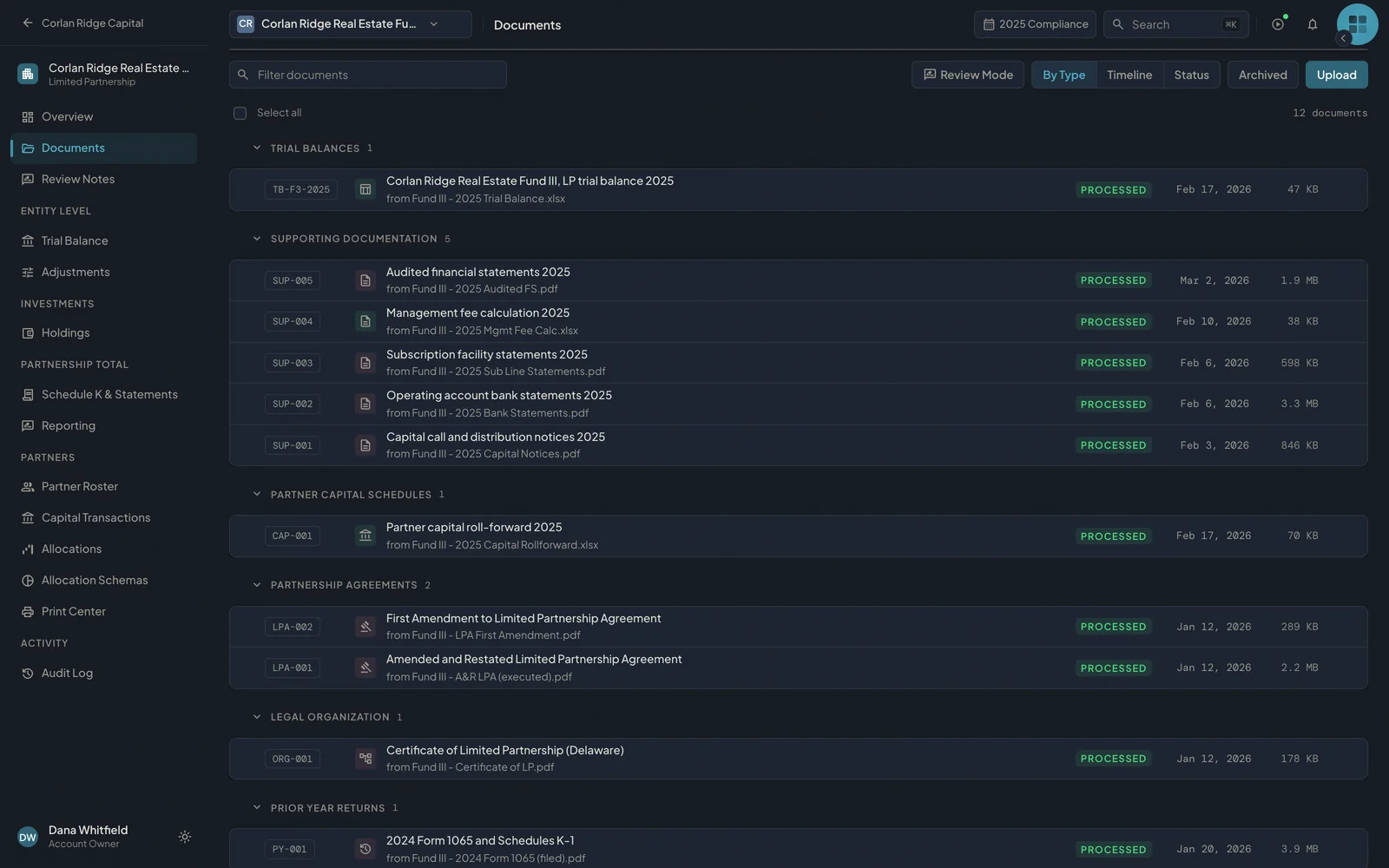The height and width of the screenshot is (868, 1389).
Task: Click document icon for Capital call and distribution notices
Action: click(365, 445)
